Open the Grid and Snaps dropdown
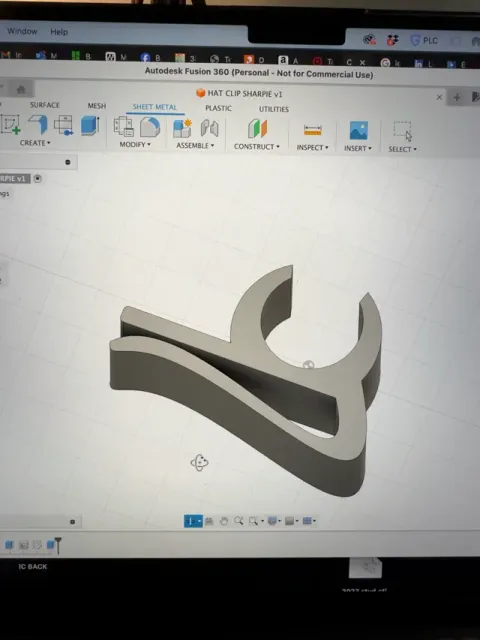 [291, 521]
